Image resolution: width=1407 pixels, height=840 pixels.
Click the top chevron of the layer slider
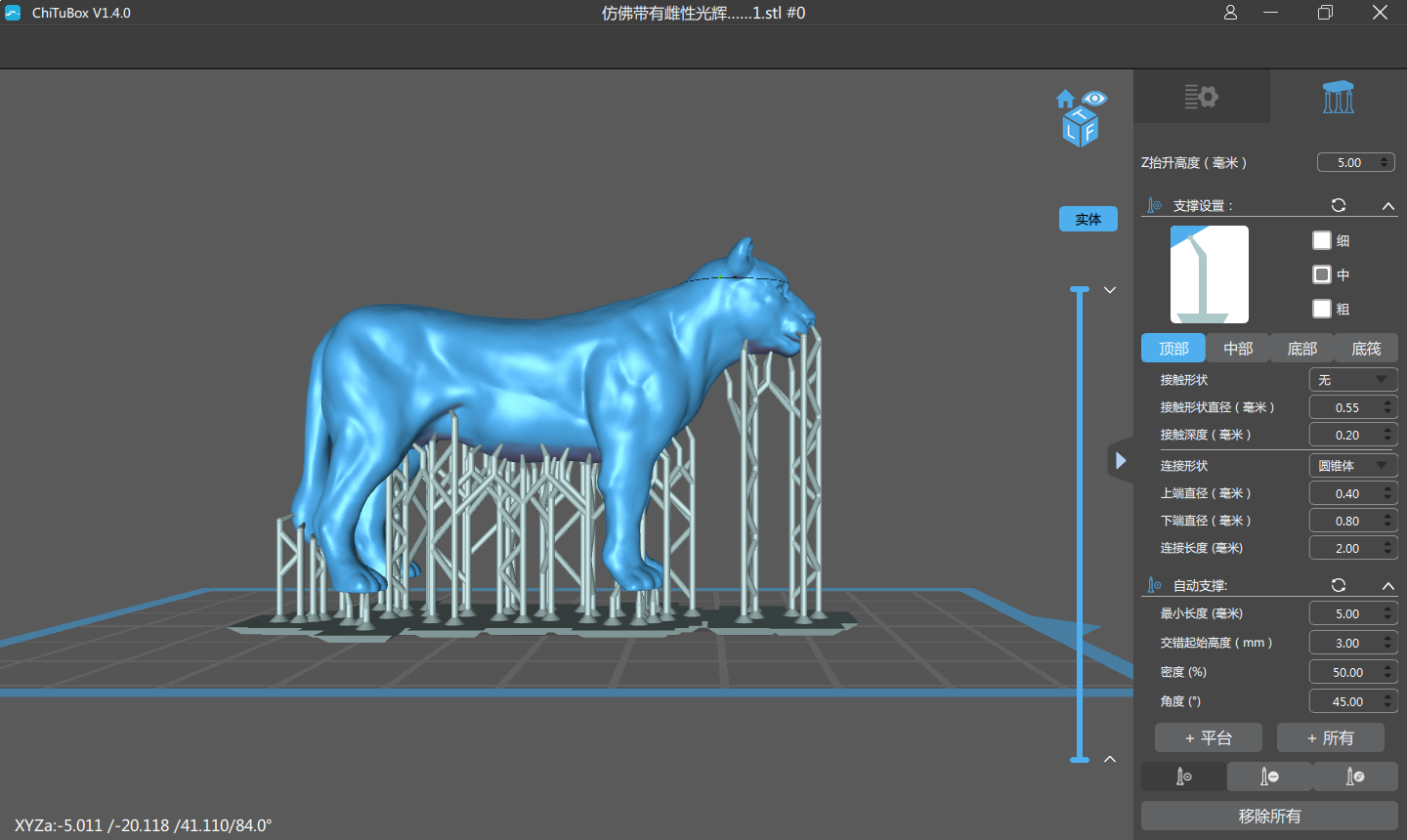[1110, 290]
